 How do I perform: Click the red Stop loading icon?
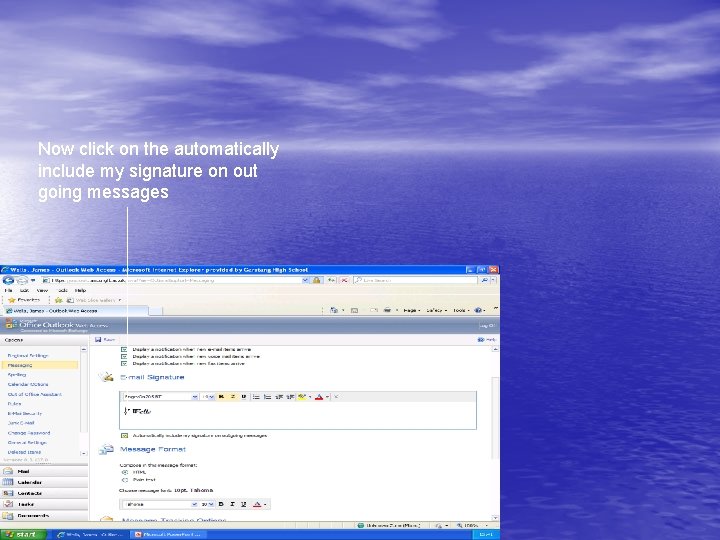click(343, 280)
